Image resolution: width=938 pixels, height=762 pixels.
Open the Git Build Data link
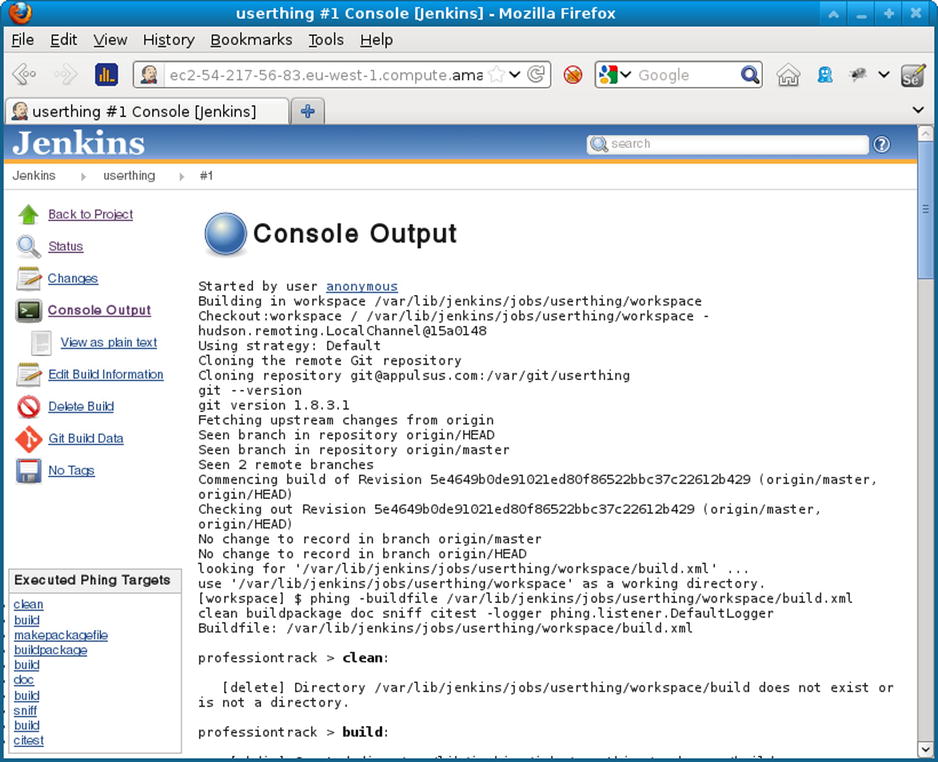coord(86,438)
